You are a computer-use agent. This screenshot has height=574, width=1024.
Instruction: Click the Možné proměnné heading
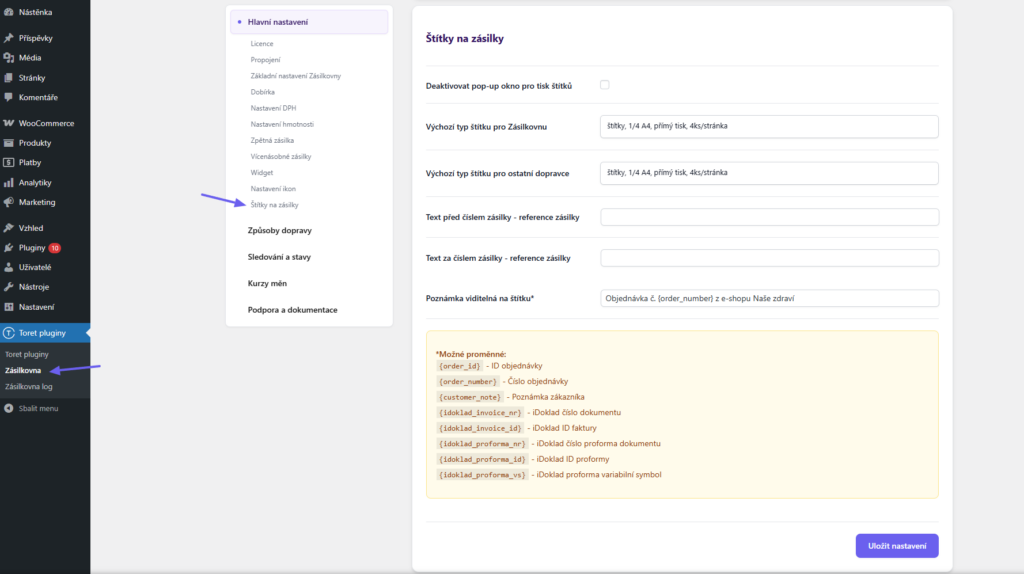(x=471, y=354)
